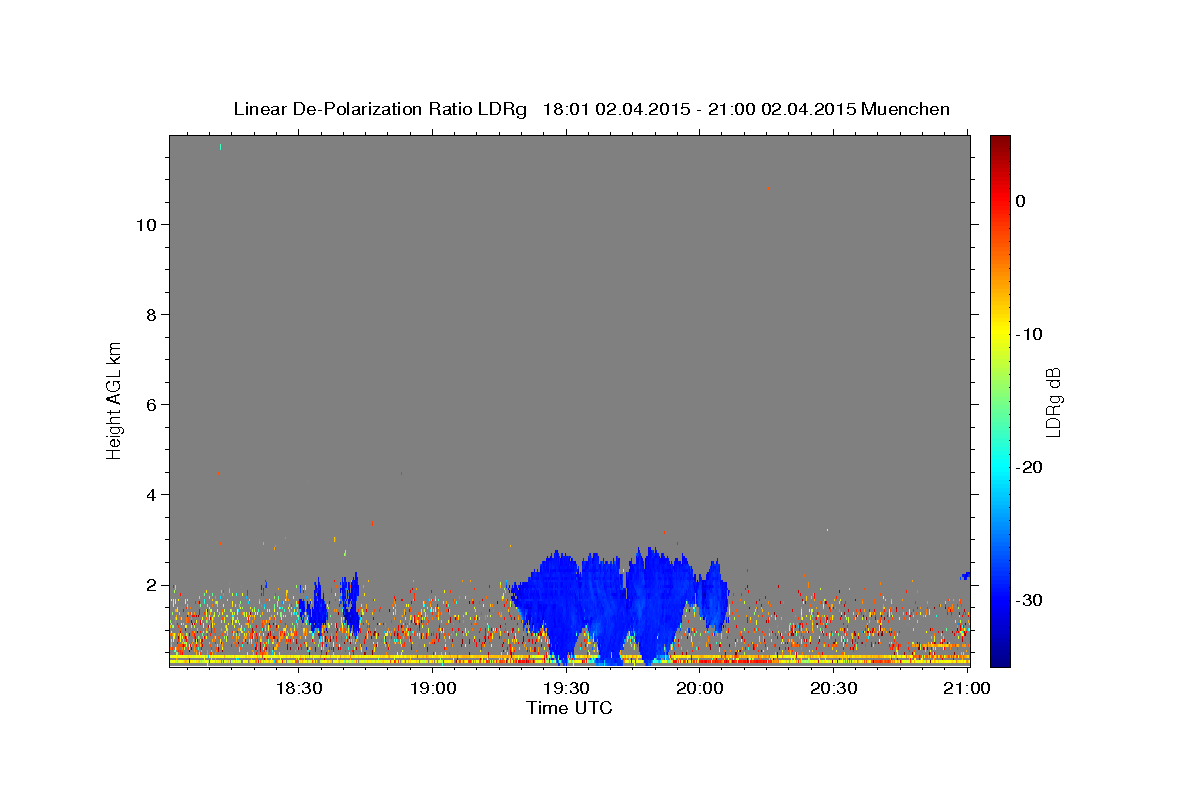The width and height of the screenshot is (1200, 800).
Task: Click the 'Muenchen' location label in the title
Action: [x=906, y=109]
